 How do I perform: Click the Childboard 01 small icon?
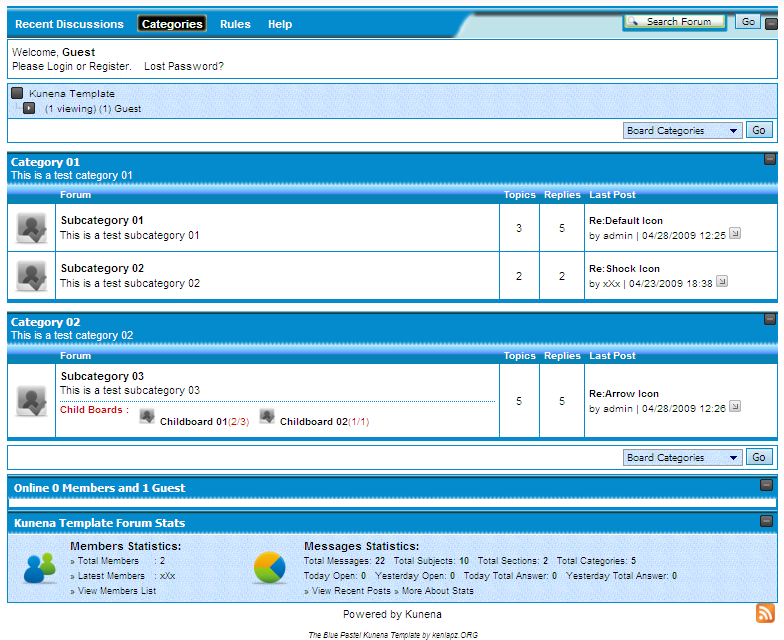pyautogui.click(x=146, y=416)
